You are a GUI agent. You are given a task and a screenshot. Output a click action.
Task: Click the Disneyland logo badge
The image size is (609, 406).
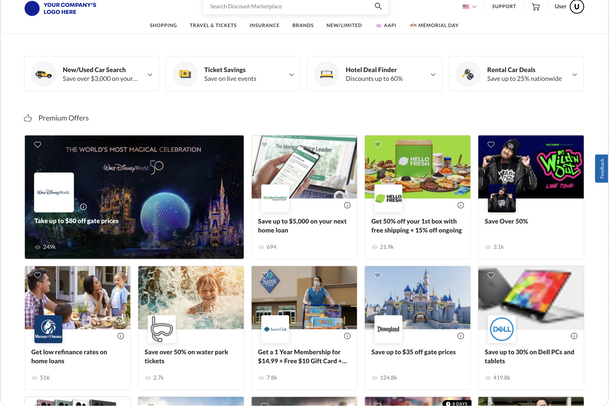coord(388,329)
